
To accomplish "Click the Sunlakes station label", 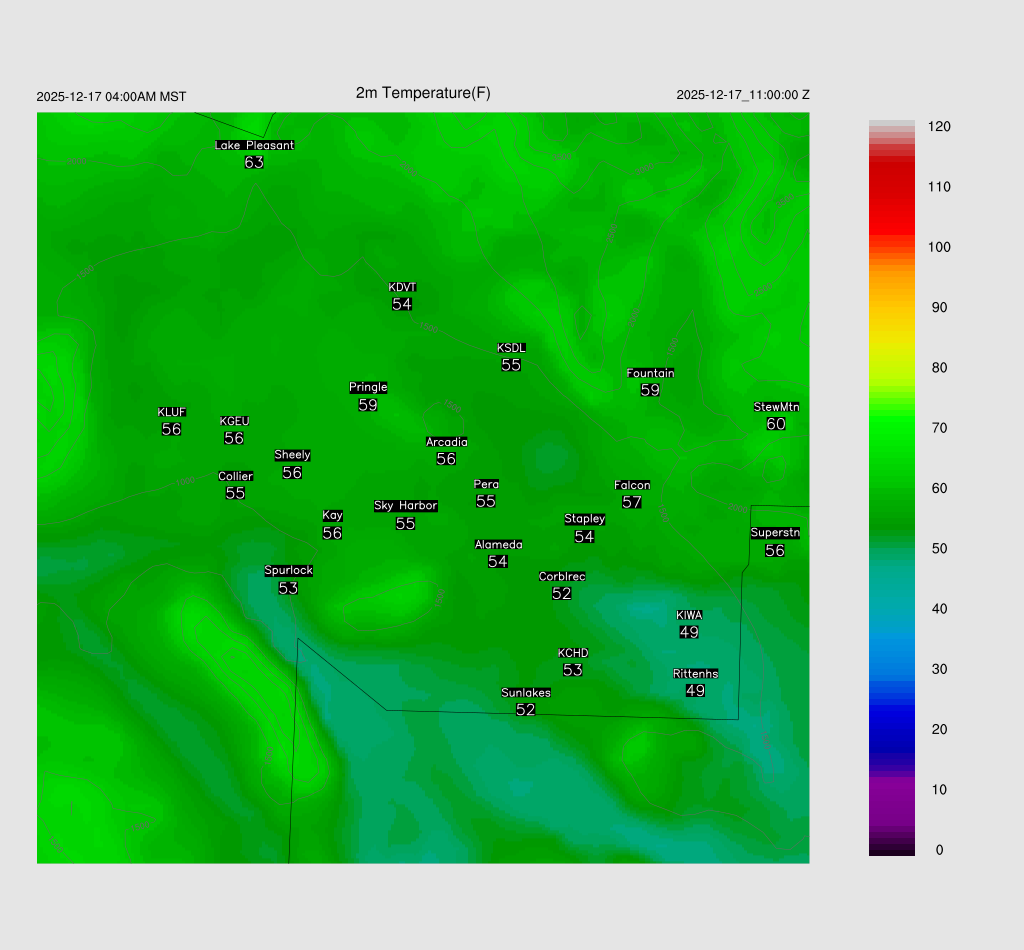I will click(x=525, y=693).
